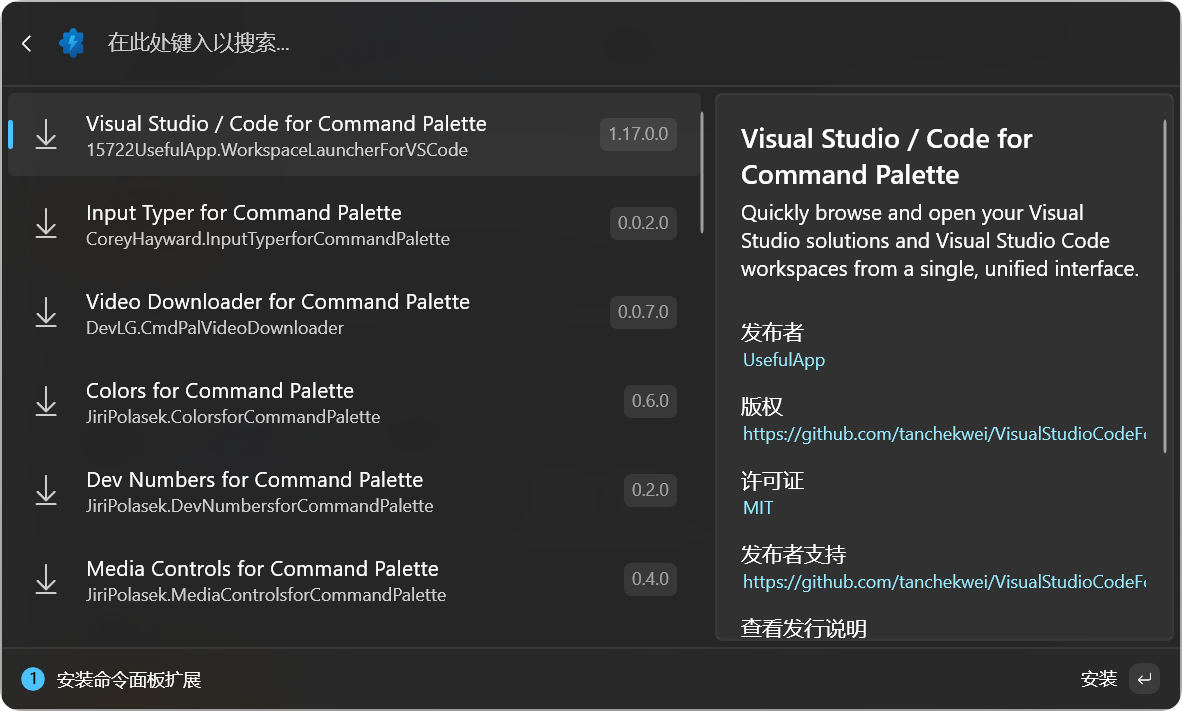The width and height of the screenshot is (1182, 711).
Task: Select Colors for Command Palette list entry
Action: 300,402
